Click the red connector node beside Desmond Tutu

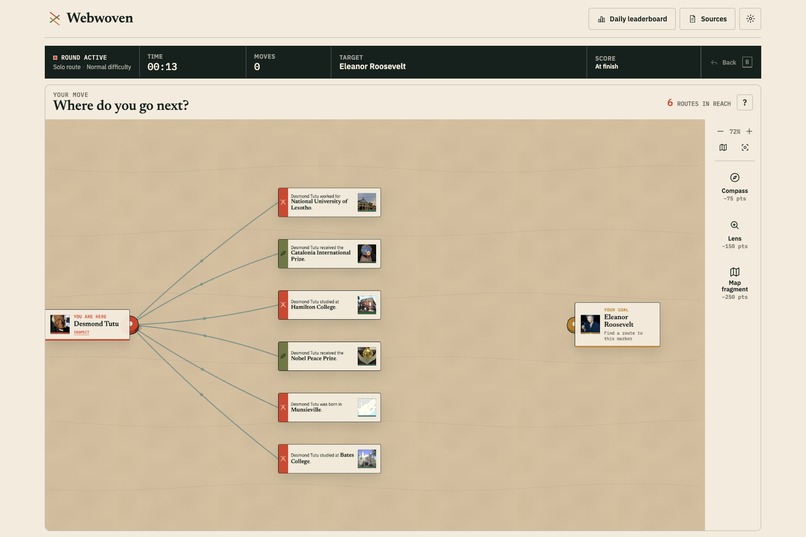133,324
